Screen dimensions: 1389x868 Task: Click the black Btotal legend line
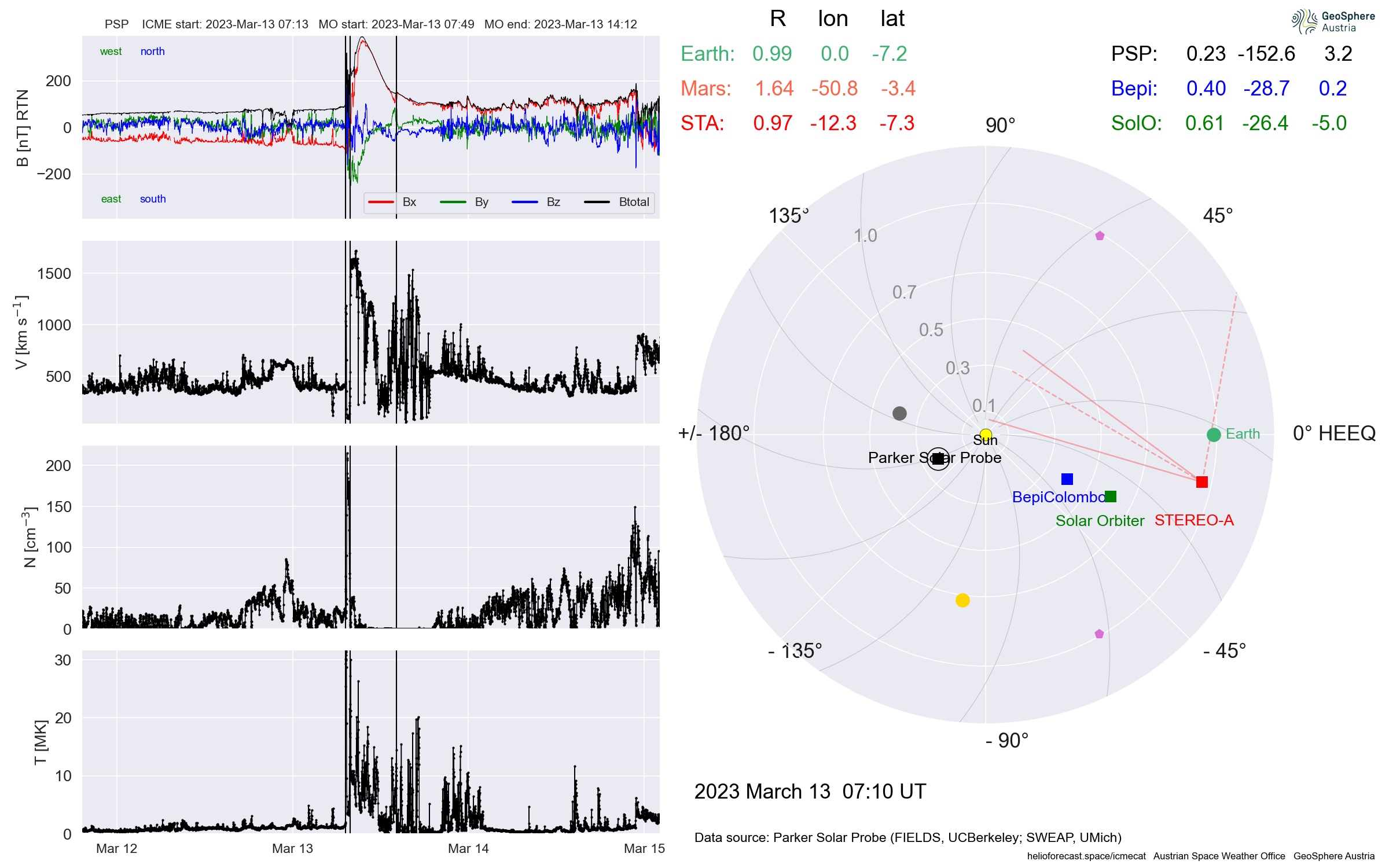(597, 202)
